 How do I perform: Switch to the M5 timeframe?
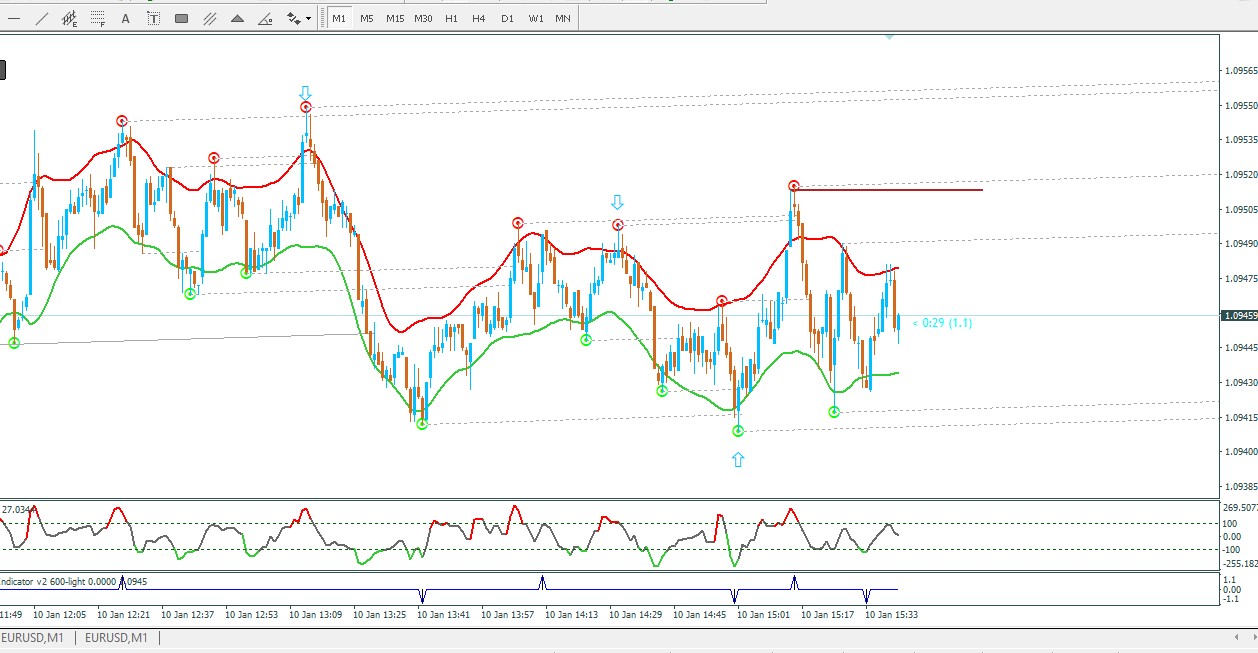tap(367, 18)
